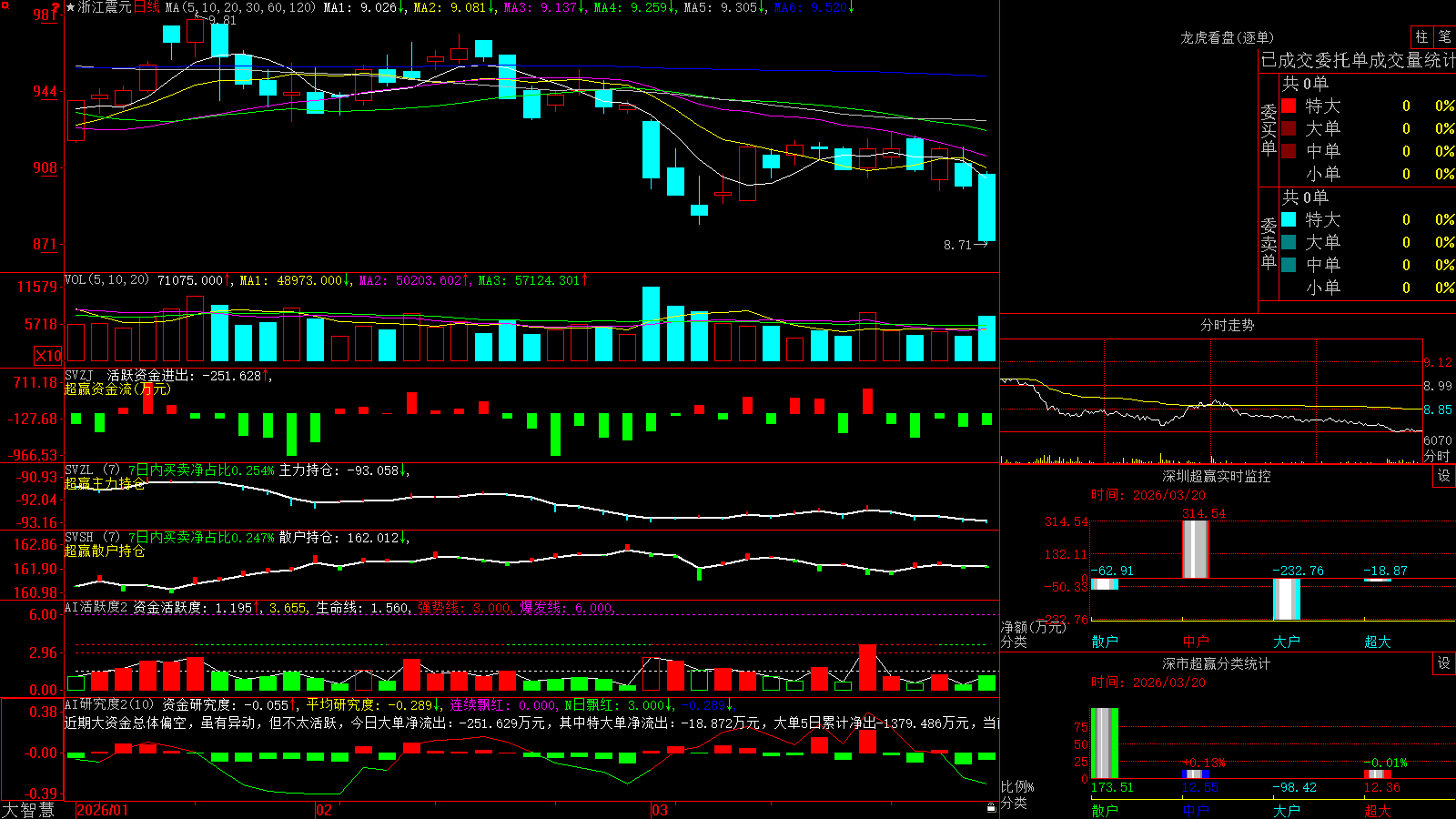Click the AI研究度2(10) indicator label
This screenshot has height=819, width=1456.
109,704
